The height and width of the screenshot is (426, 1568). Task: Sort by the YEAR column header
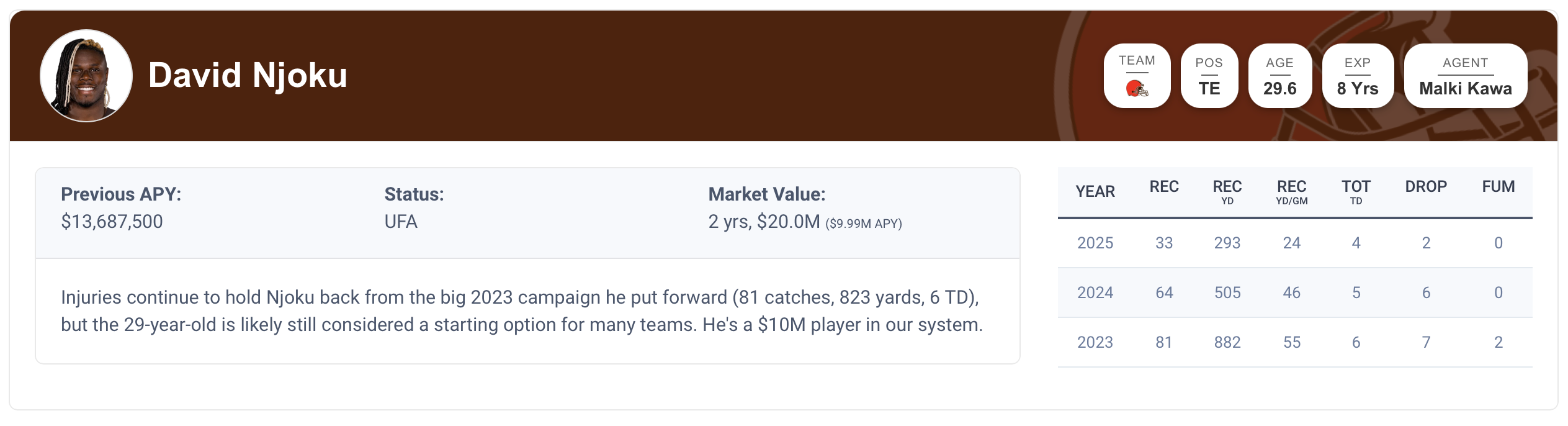tap(1095, 192)
